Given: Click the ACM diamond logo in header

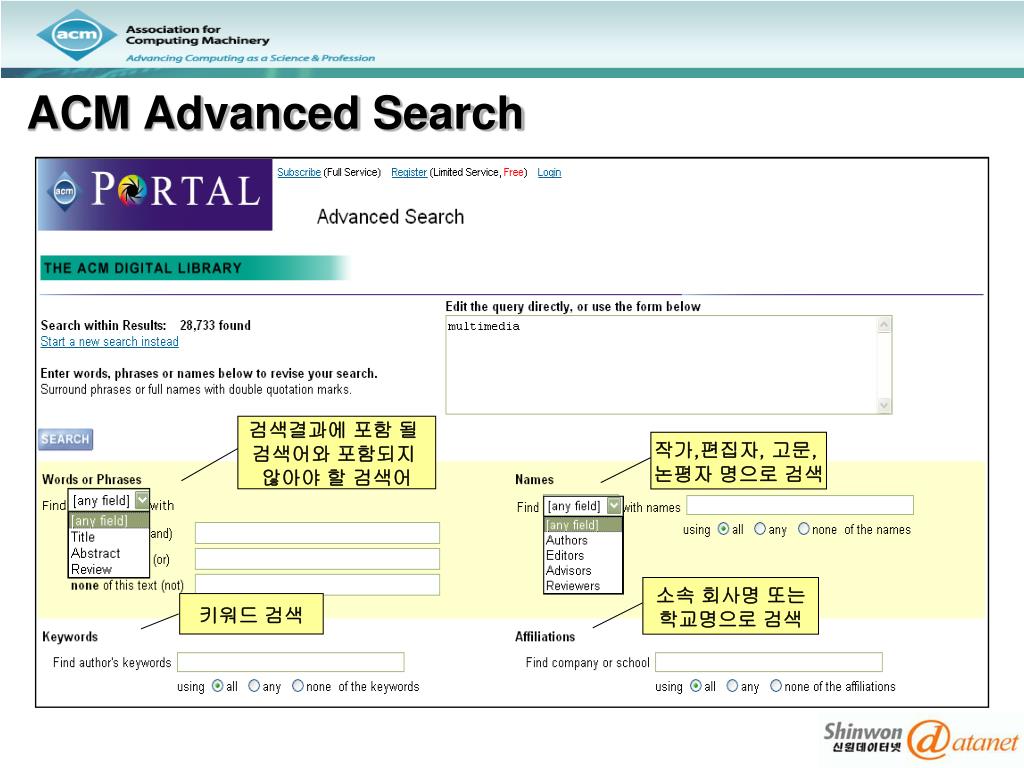Looking at the screenshot, I should coord(78,35).
